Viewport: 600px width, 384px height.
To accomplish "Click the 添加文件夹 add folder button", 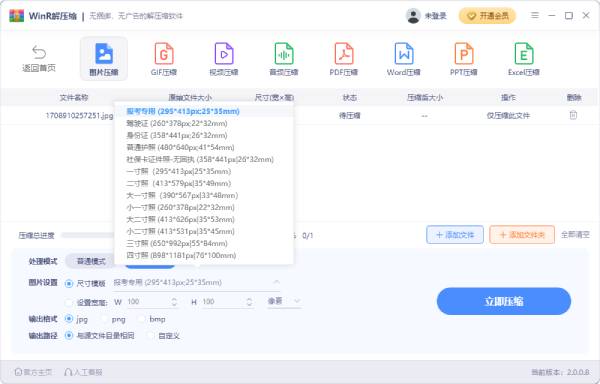I will tap(522, 235).
